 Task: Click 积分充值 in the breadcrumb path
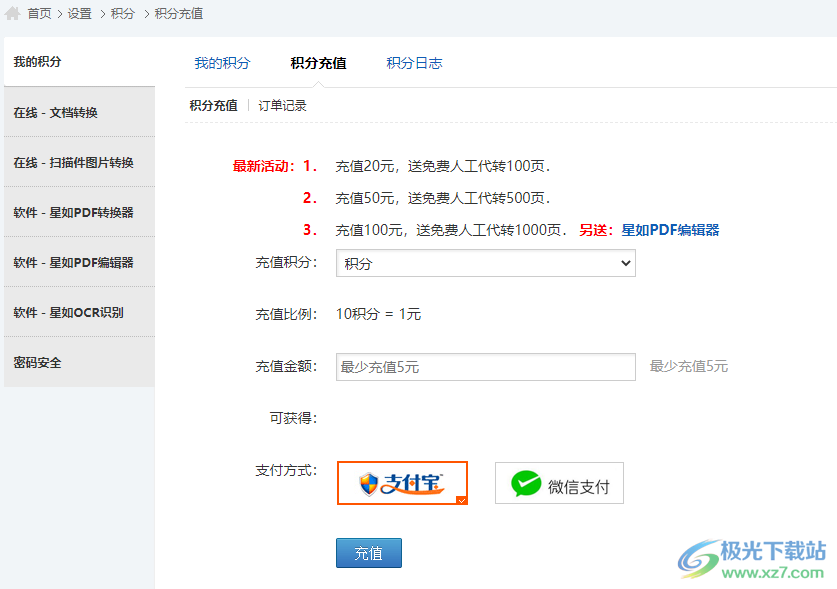tap(179, 14)
